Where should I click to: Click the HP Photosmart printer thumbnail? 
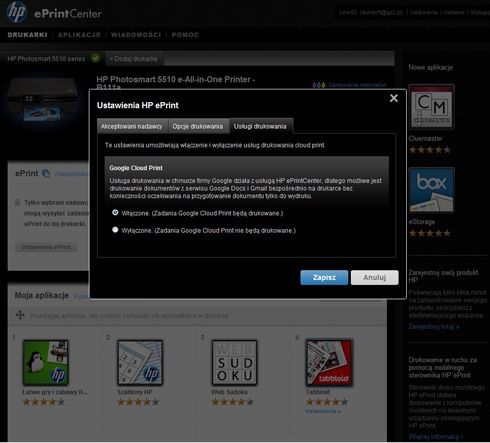pos(43,100)
